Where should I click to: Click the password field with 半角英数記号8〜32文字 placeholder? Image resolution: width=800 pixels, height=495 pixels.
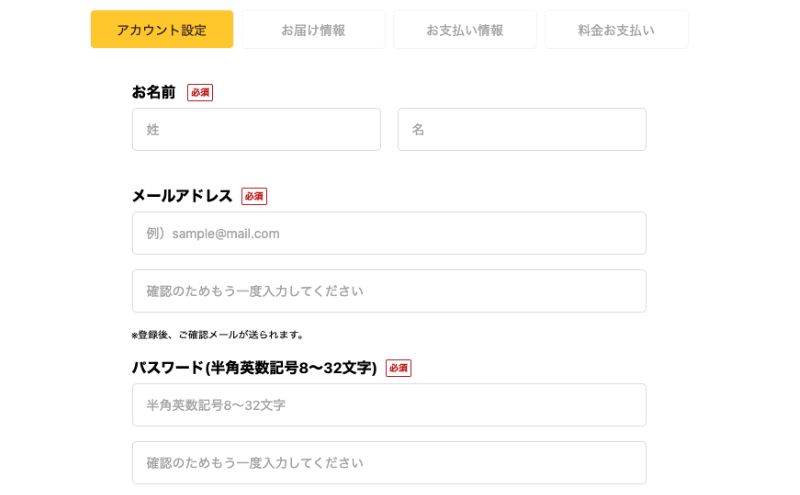[x=389, y=405]
